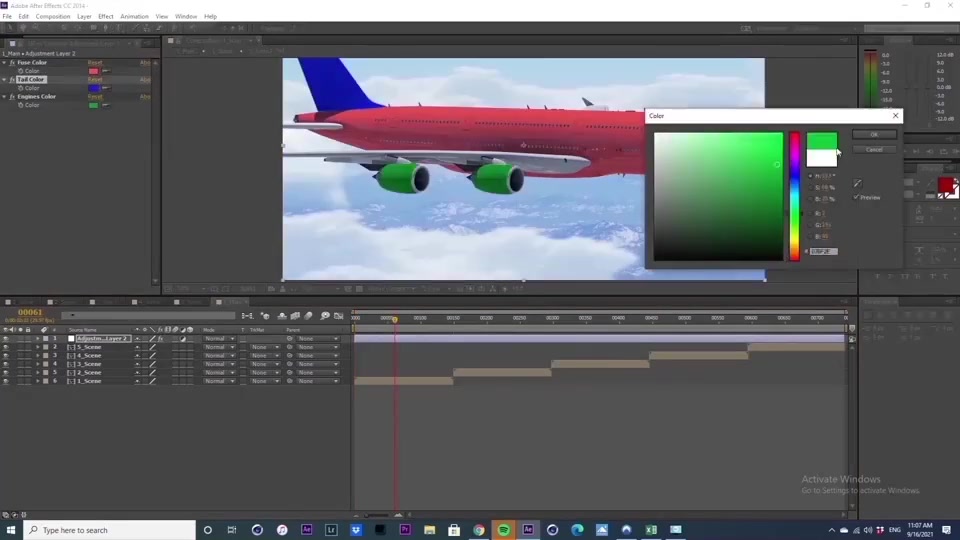Image resolution: width=960 pixels, height=540 pixels.
Task: Click the blue Tail Color swatch
Action: coord(94,88)
